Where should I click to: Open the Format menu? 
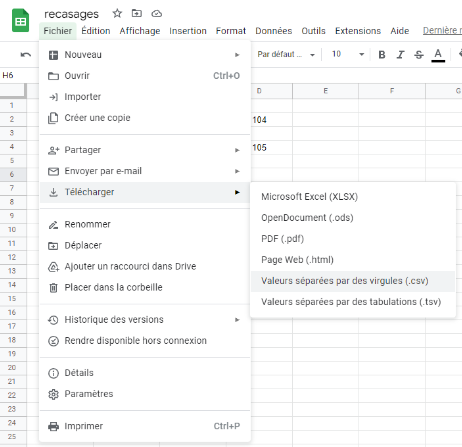pos(231,31)
